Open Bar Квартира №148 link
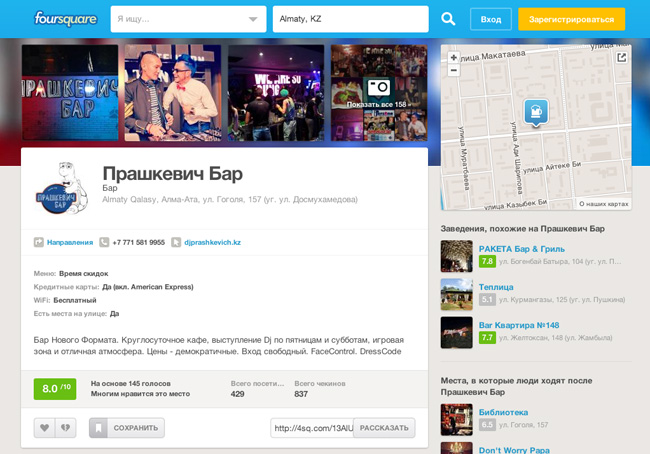650x454 pixels. point(519,325)
